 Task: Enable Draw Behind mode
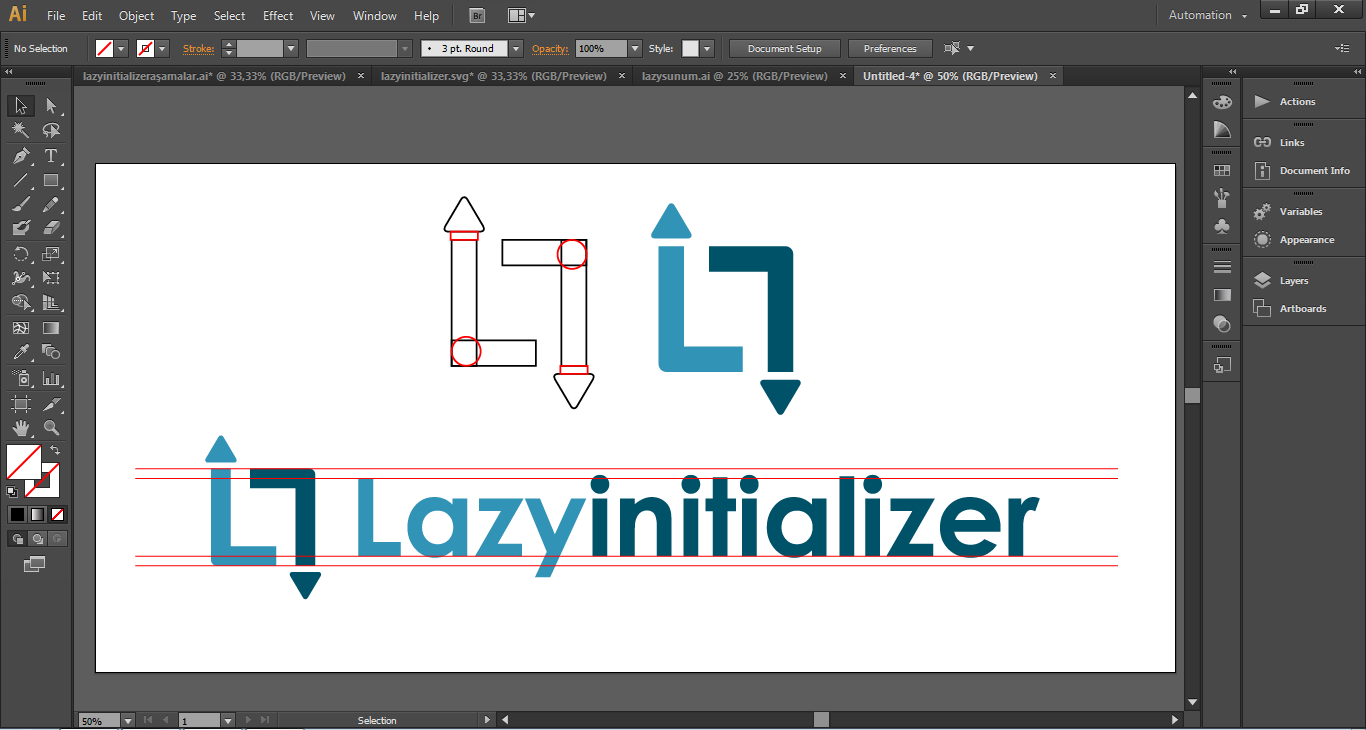pyautogui.click(x=37, y=539)
